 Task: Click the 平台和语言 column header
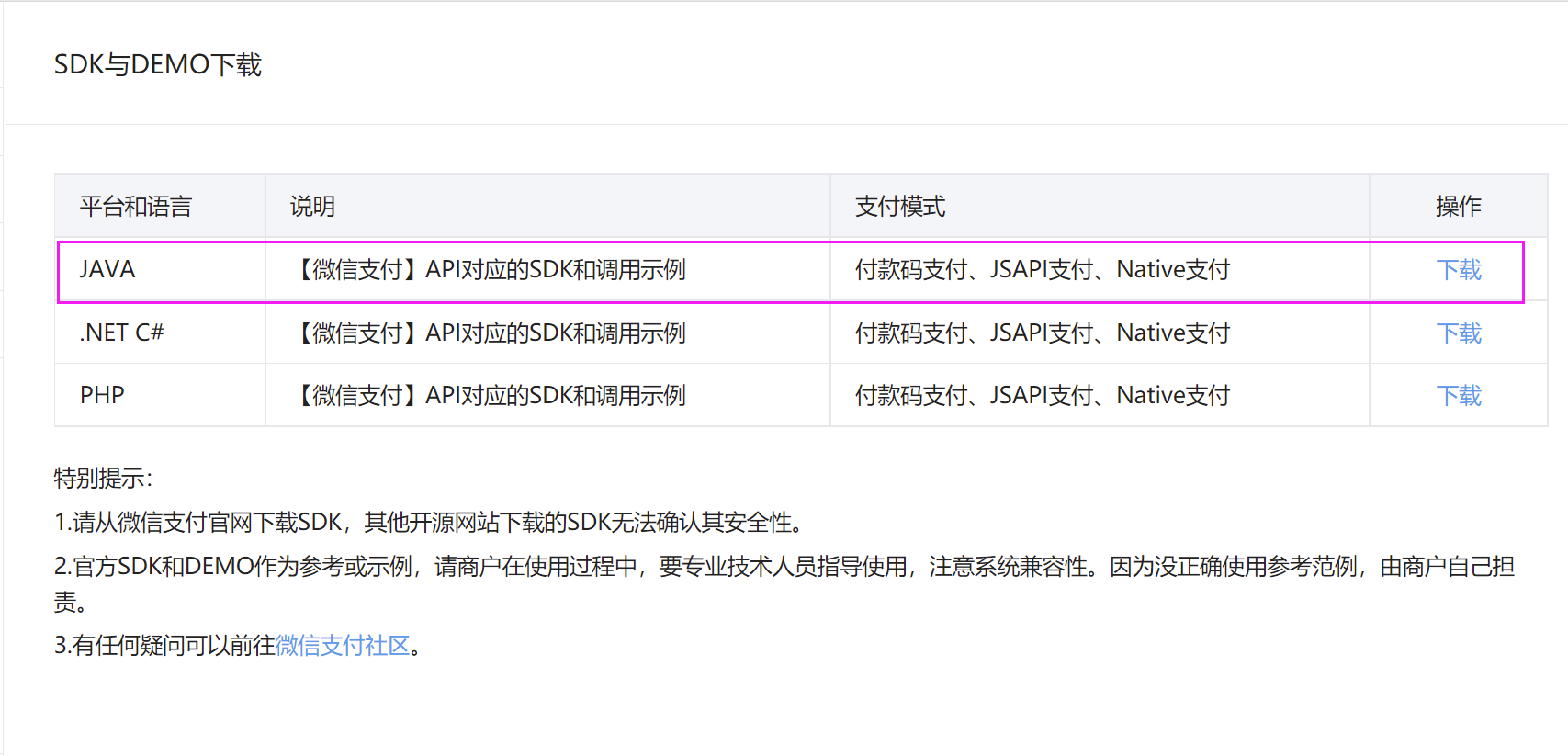tap(161, 206)
